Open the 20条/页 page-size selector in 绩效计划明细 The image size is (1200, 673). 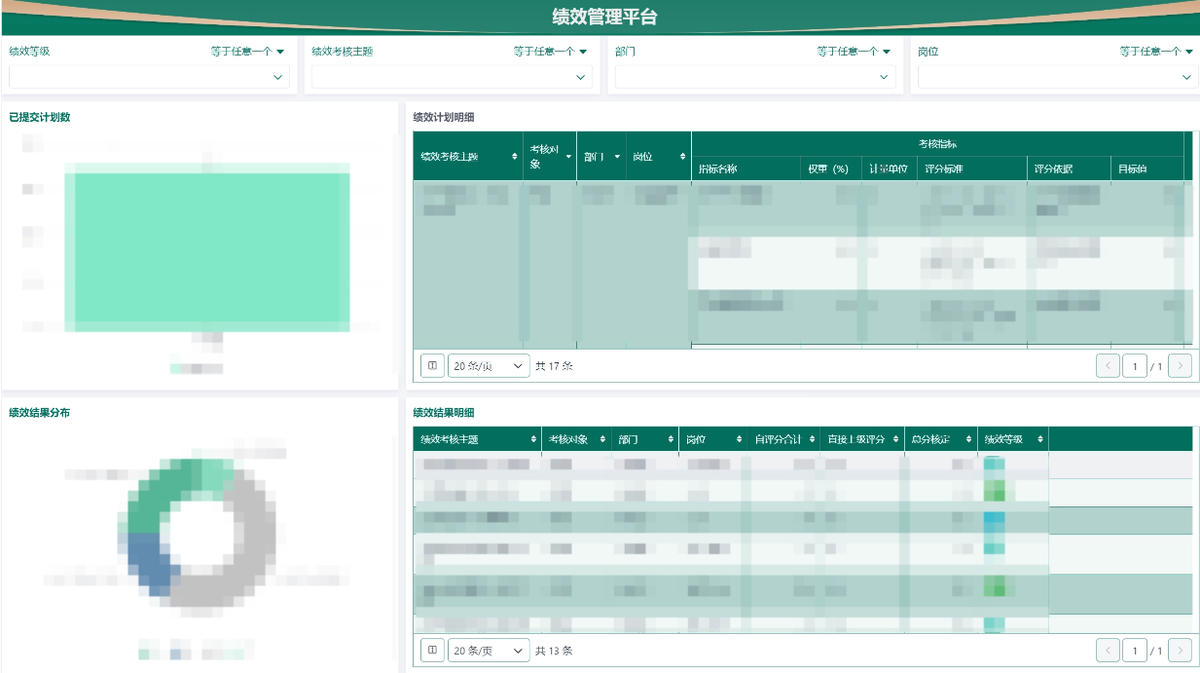click(x=488, y=365)
